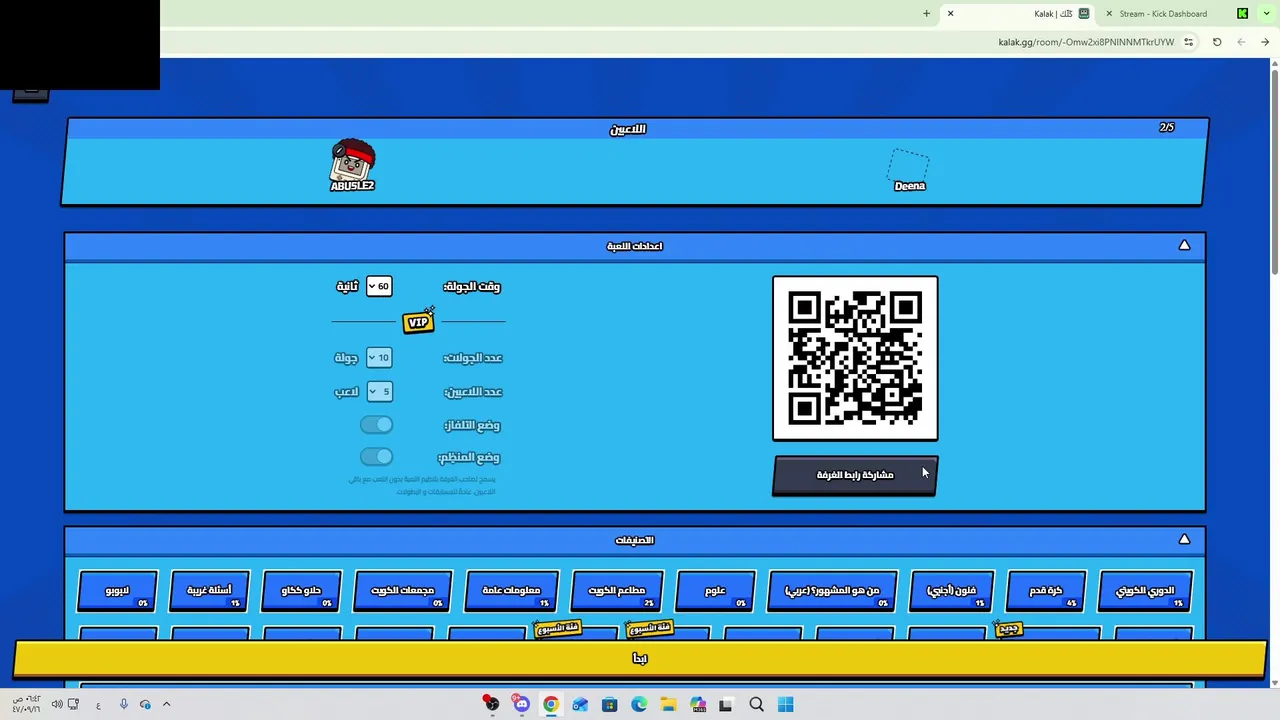Select the لبوبو category card
The height and width of the screenshot is (720, 1280).
click(117, 591)
